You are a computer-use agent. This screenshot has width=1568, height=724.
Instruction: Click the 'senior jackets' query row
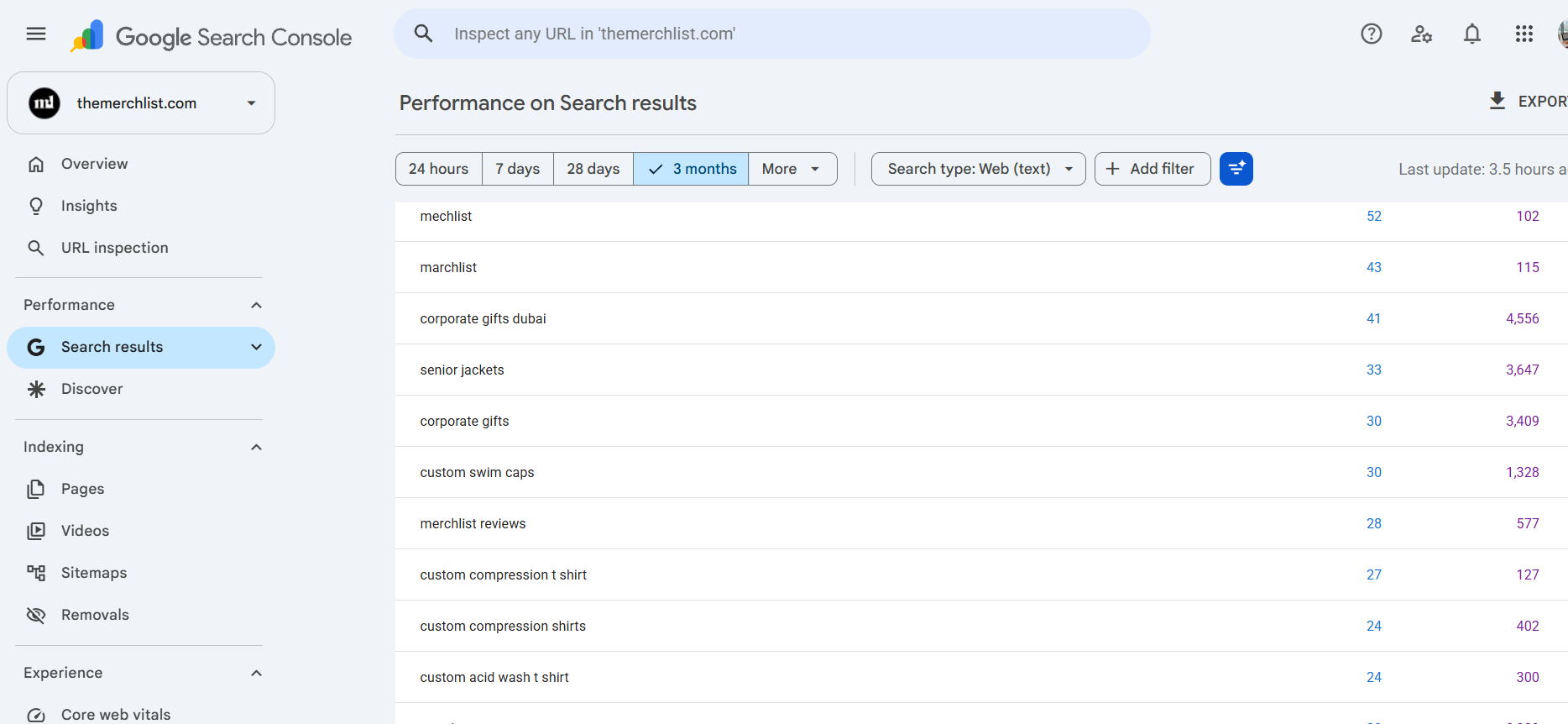pyautogui.click(x=981, y=370)
